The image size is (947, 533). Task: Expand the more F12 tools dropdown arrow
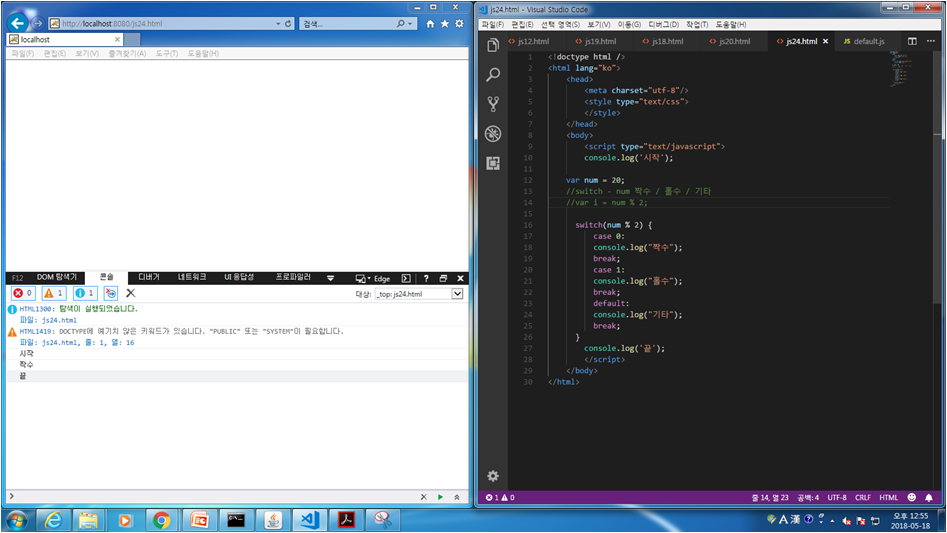tap(330, 278)
